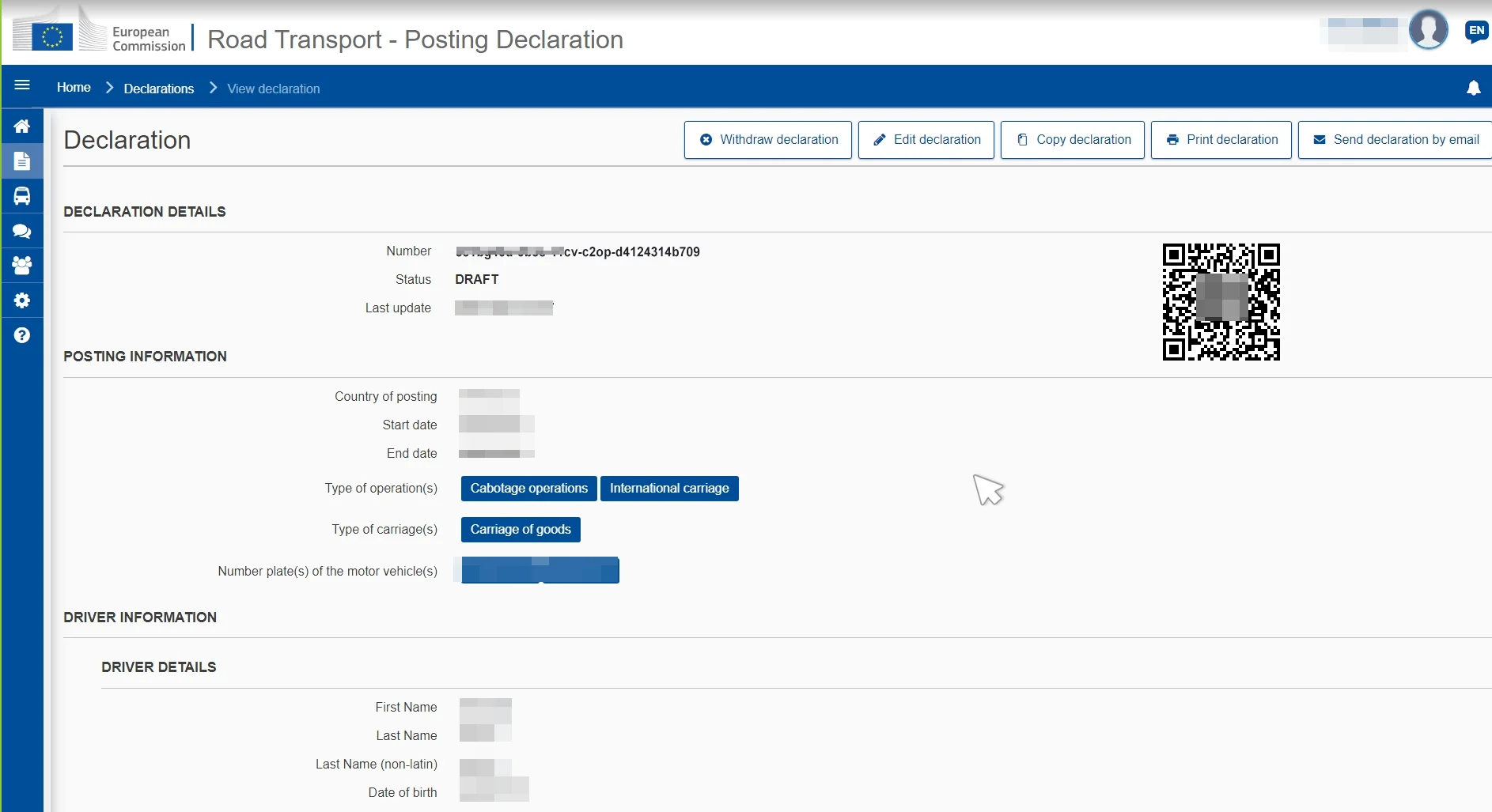Change language via the EN icon
1492x812 pixels.
(1476, 32)
